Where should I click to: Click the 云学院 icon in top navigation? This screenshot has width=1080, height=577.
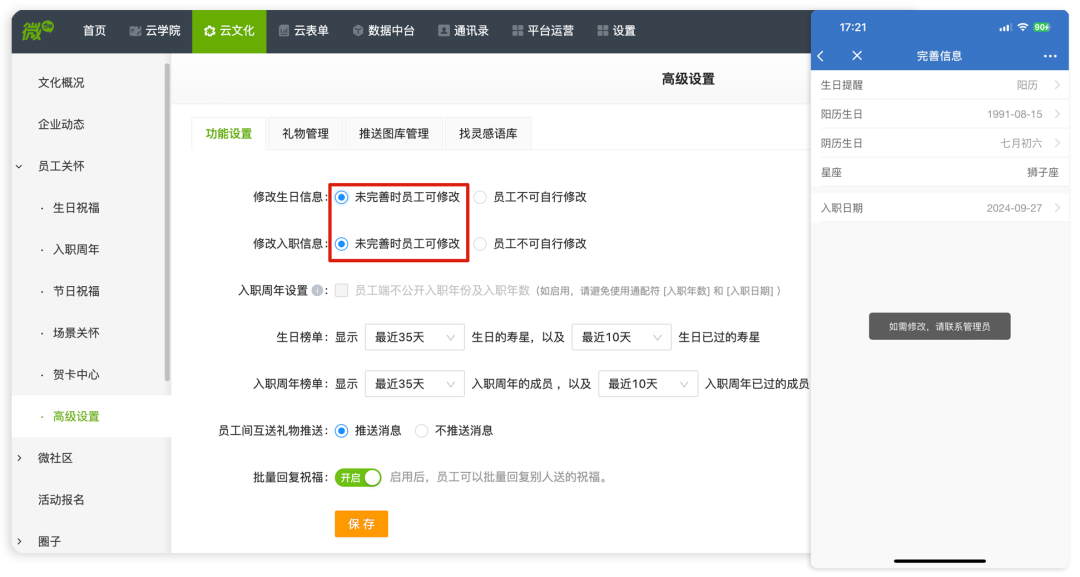coord(135,31)
